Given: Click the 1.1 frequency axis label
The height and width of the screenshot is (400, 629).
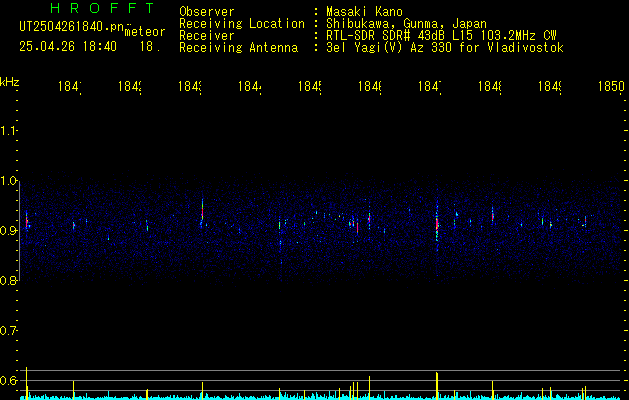Looking at the screenshot, I should (9, 131).
